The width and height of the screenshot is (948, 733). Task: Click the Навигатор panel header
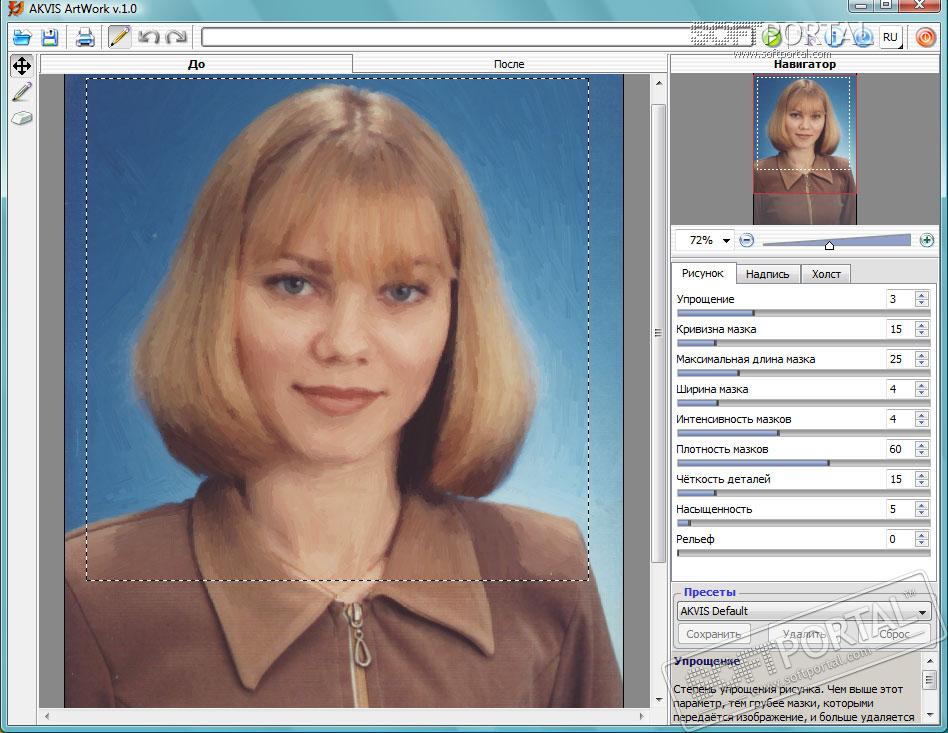coord(805,64)
